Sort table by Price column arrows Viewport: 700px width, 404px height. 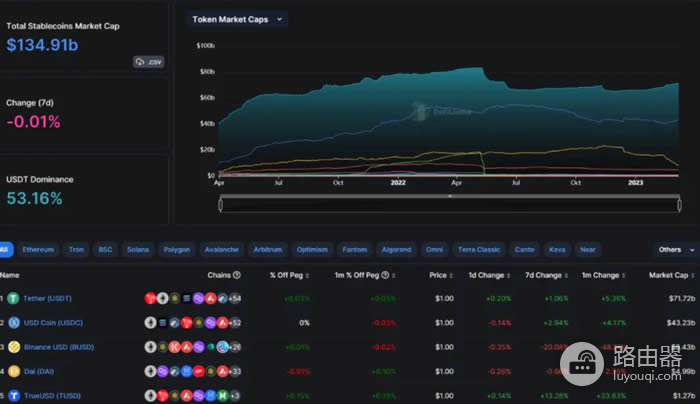click(x=451, y=275)
